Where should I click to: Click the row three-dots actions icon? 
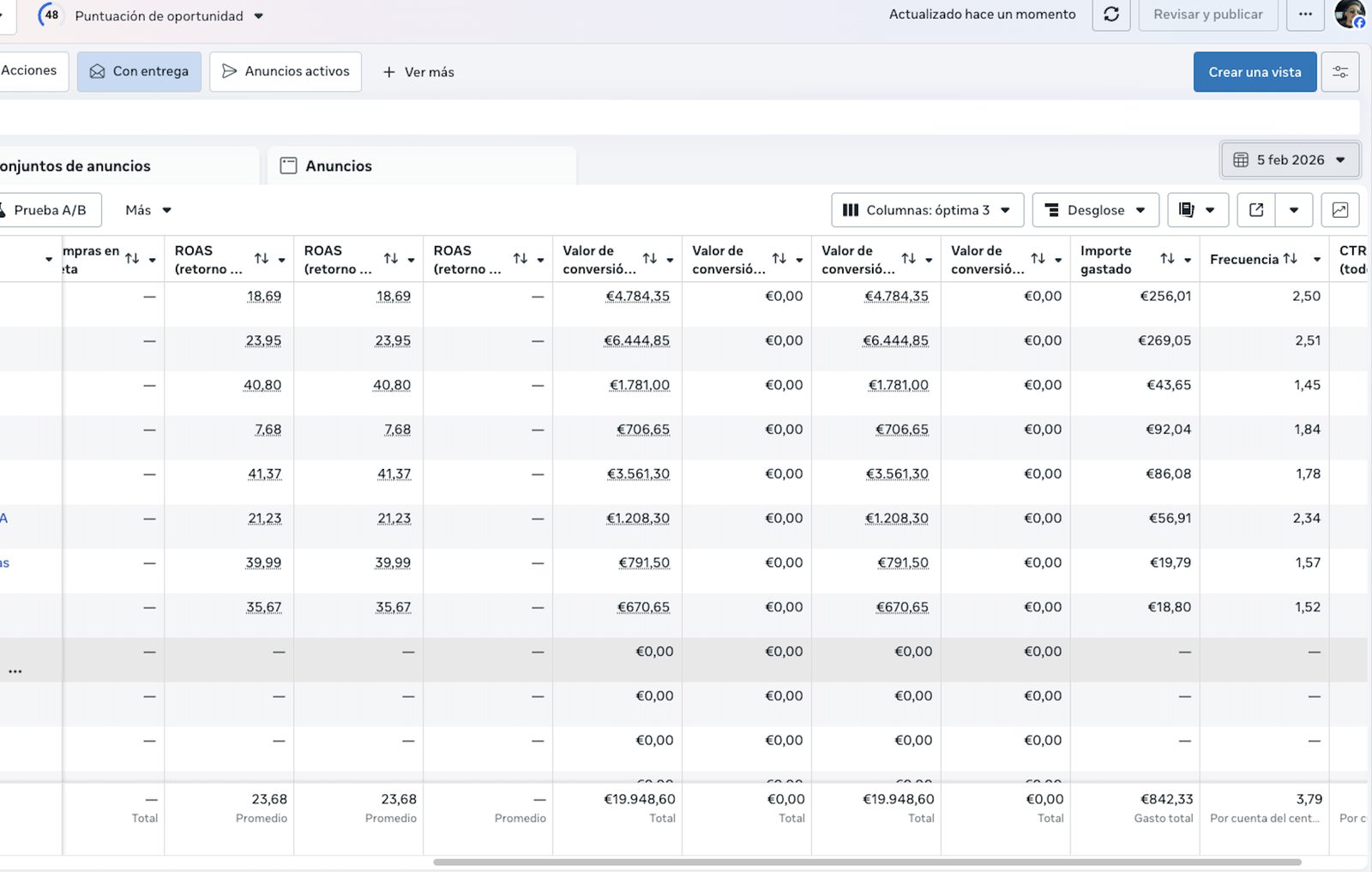[15, 671]
